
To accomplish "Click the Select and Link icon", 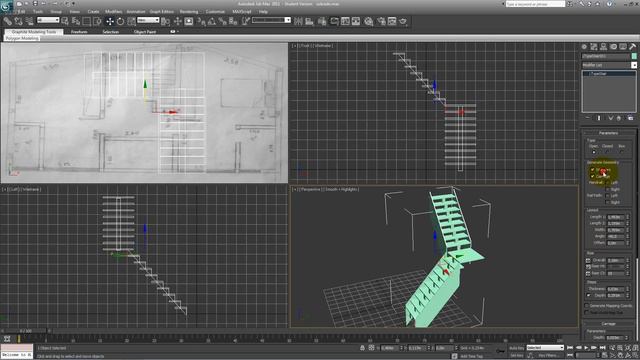I will click(x=7, y=21).
